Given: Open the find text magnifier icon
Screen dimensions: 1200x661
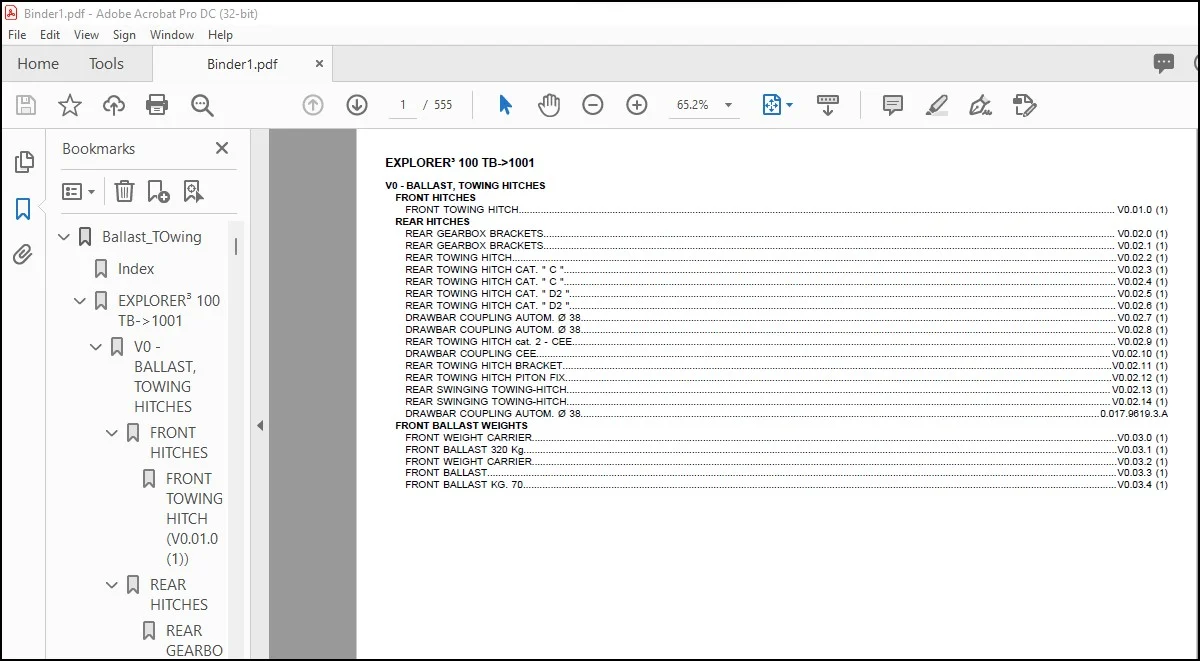Looking at the screenshot, I should [203, 105].
